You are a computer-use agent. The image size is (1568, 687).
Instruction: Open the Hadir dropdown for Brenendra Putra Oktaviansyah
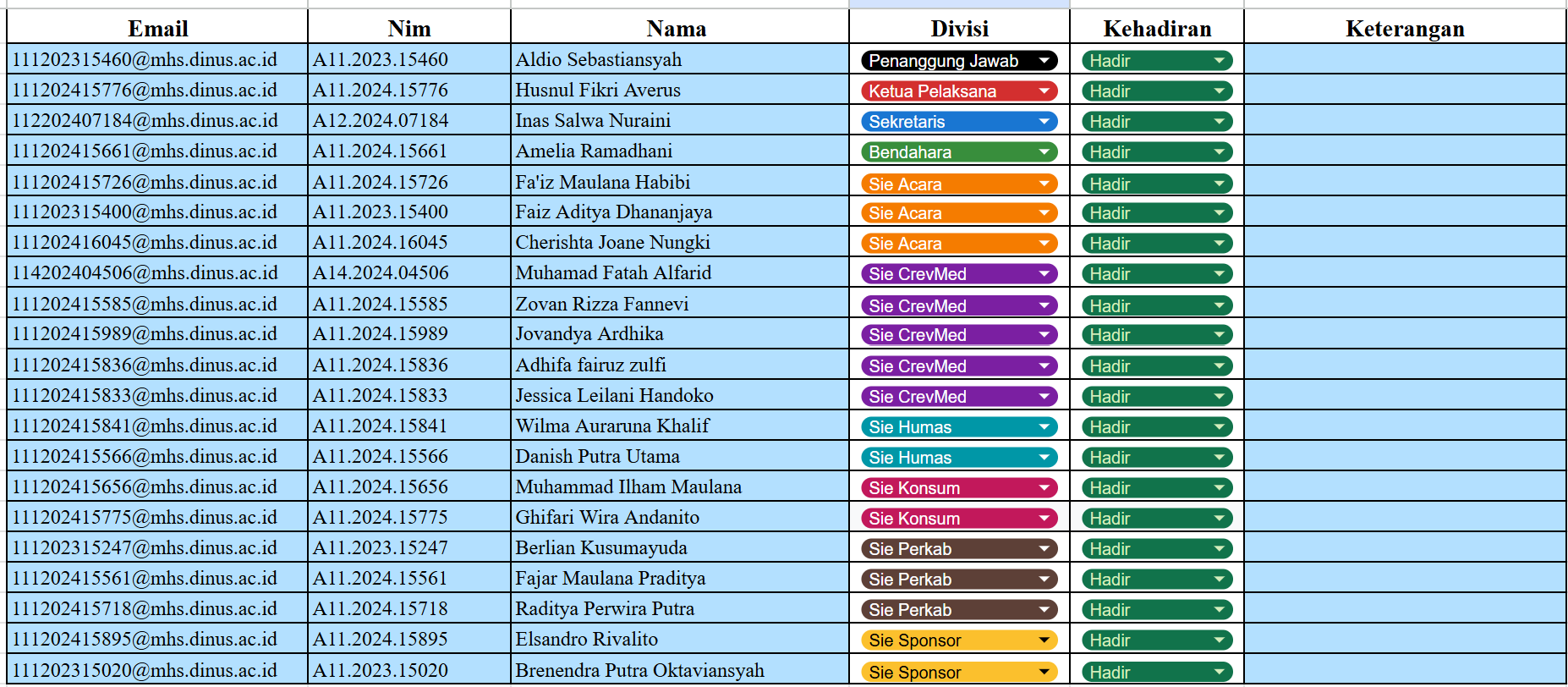pos(1157,673)
